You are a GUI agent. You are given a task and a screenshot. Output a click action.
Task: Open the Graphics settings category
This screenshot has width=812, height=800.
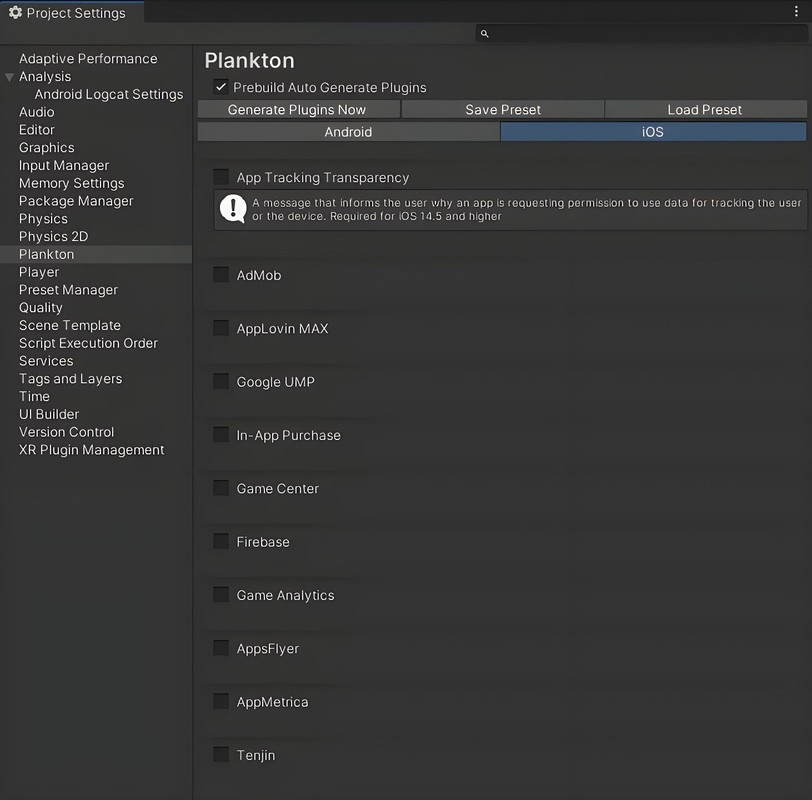[x=47, y=148]
